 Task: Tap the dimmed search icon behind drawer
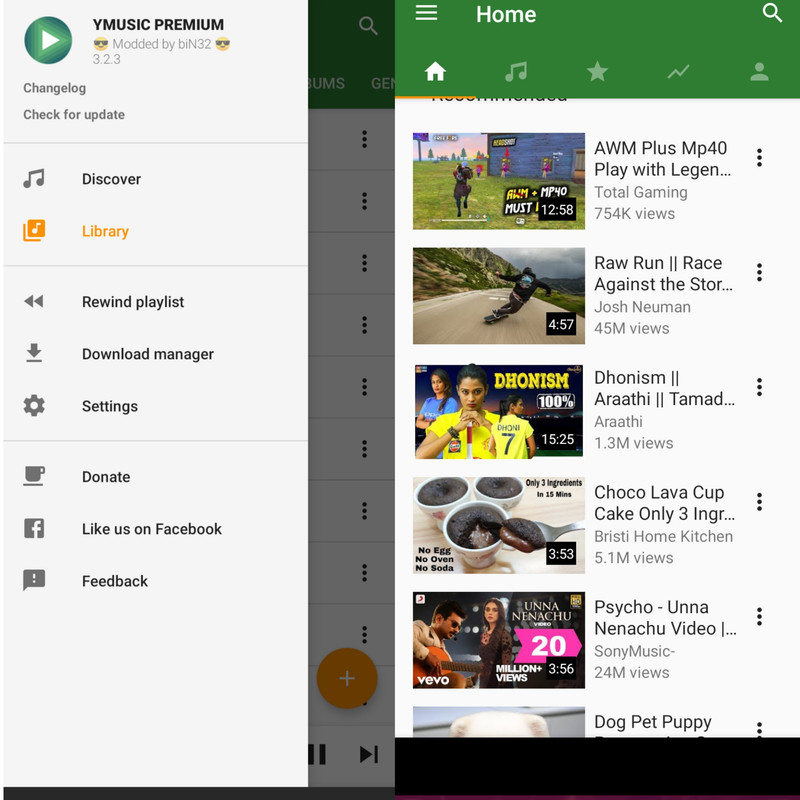pyautogui.click(x=368, y=25)
